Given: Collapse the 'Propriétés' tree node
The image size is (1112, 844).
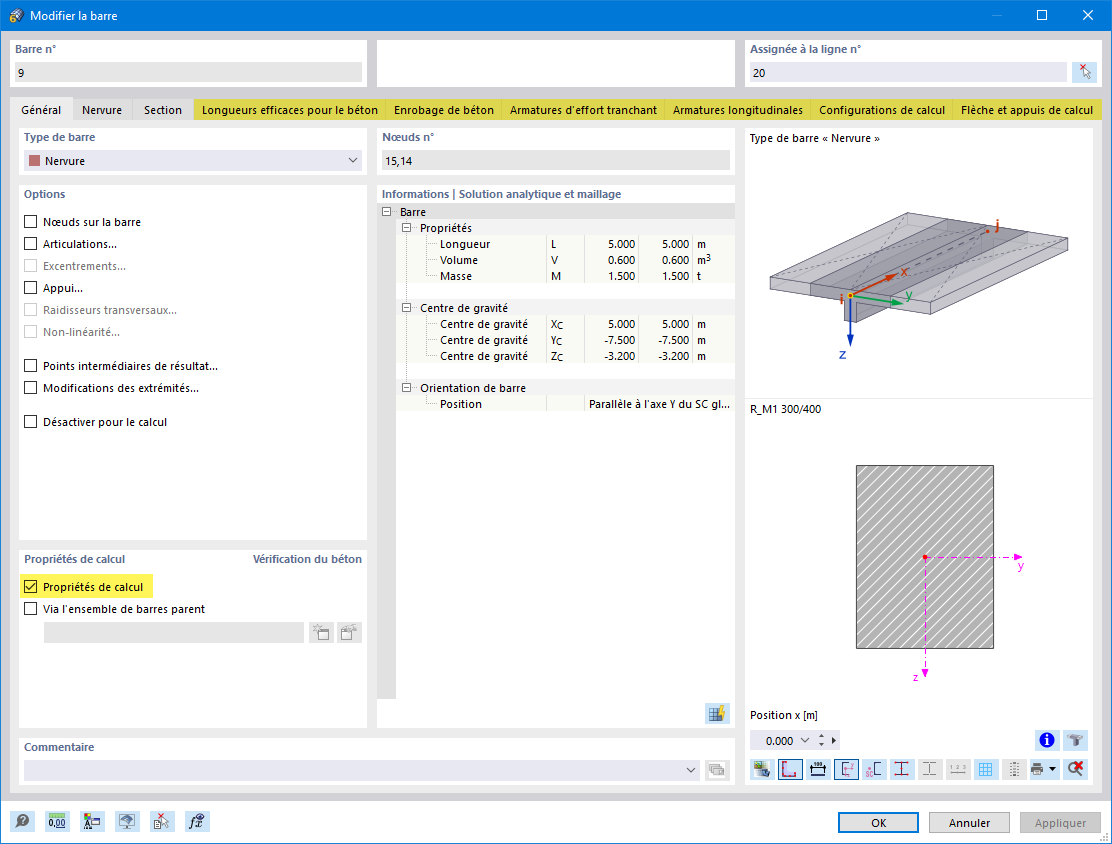Looking at the screenshot, I should pyautogui.click(x=406, y=228).
